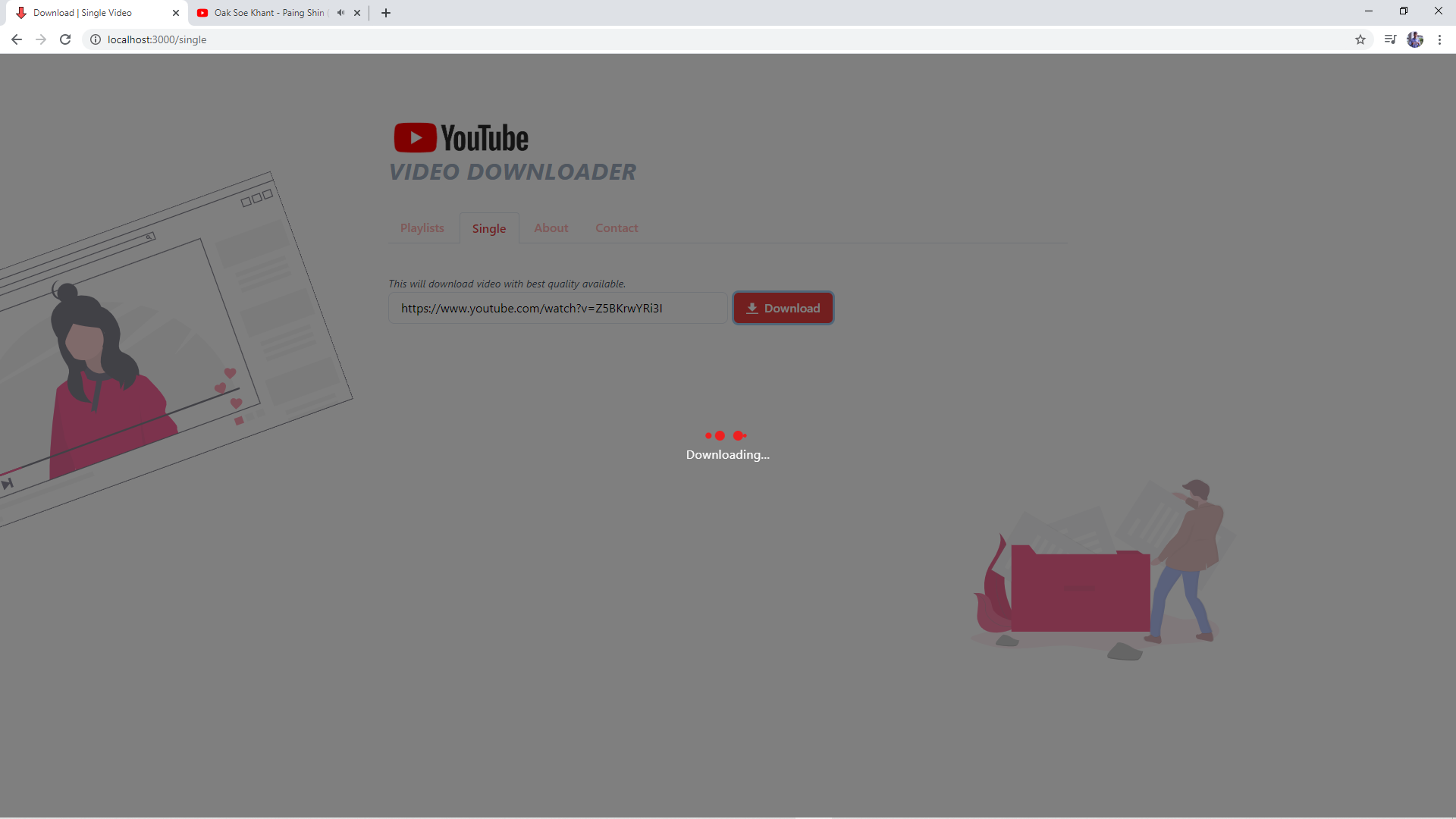Click the download arrow icon inside the Download button

click(x=752, y=308)
